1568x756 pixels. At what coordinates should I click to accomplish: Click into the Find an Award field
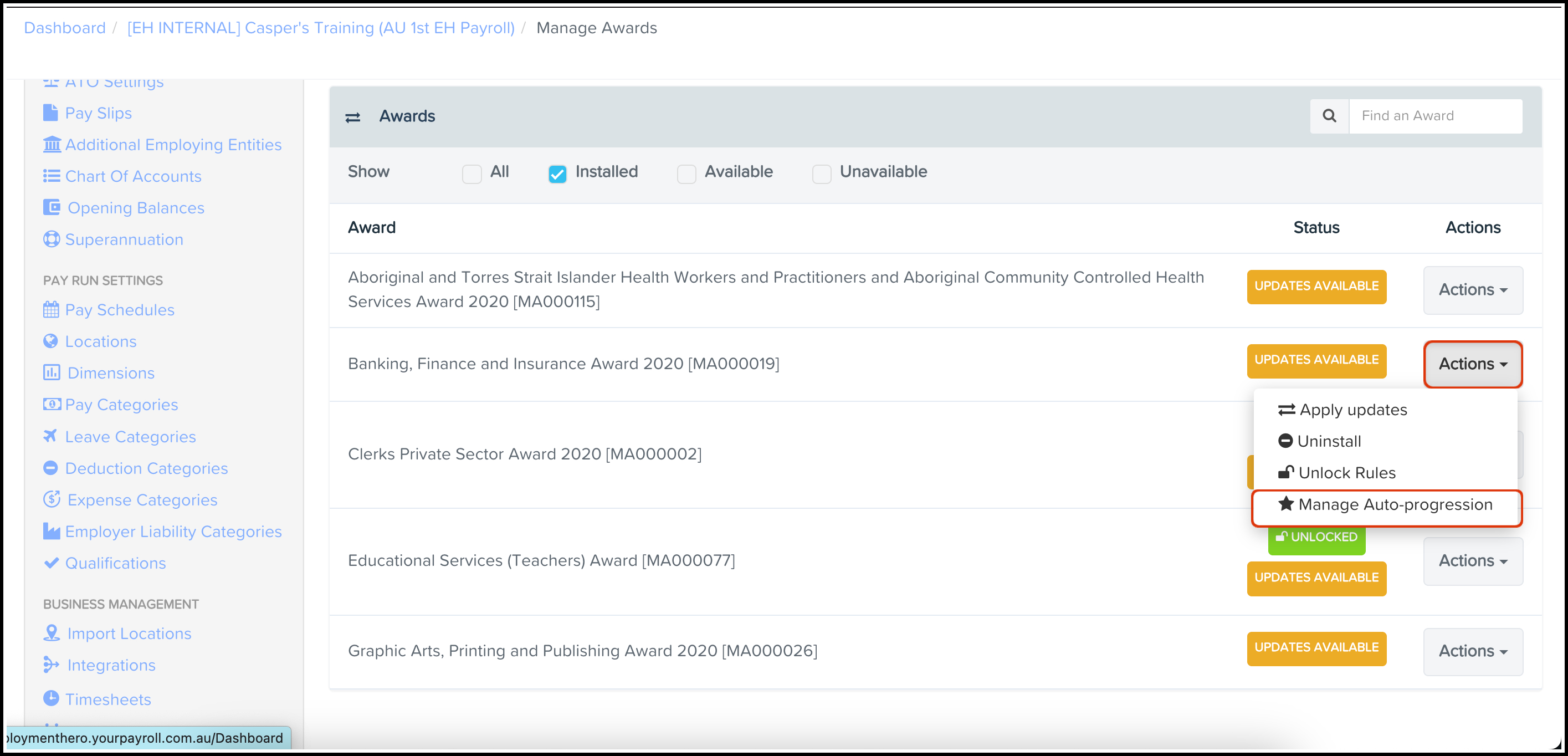1434,116
